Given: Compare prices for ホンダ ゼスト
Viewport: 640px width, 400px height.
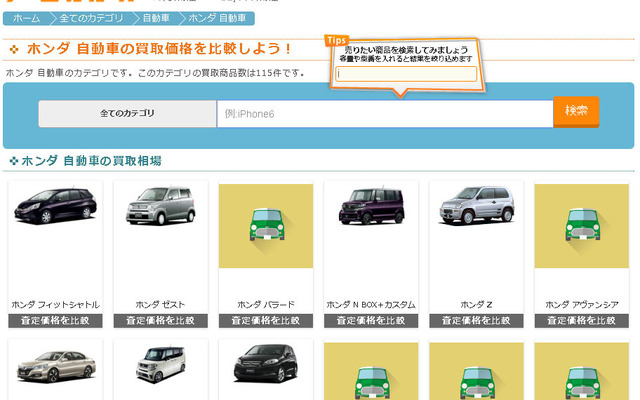Looking at the screenshot, I should tap(161, 321).
